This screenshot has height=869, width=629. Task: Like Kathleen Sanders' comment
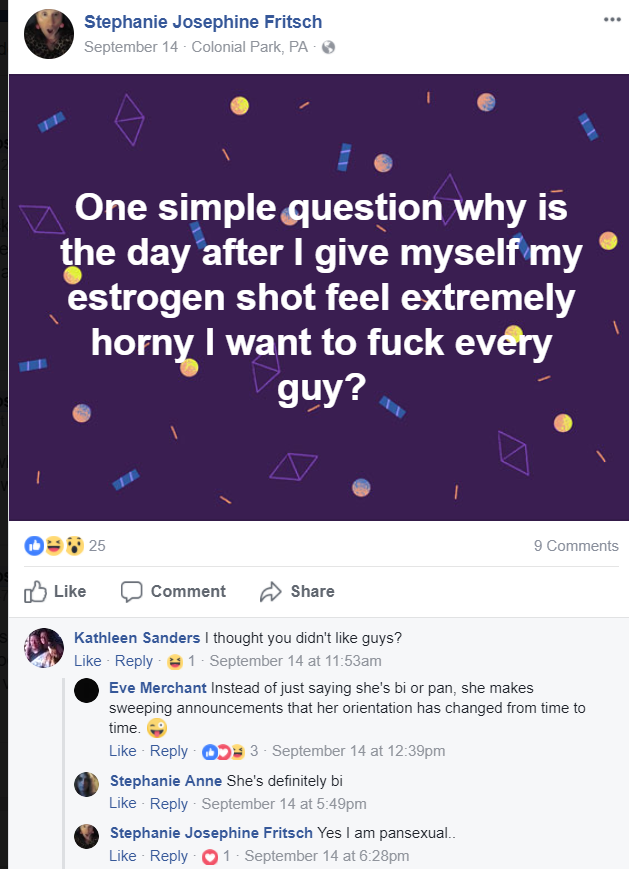coord(88,661)
